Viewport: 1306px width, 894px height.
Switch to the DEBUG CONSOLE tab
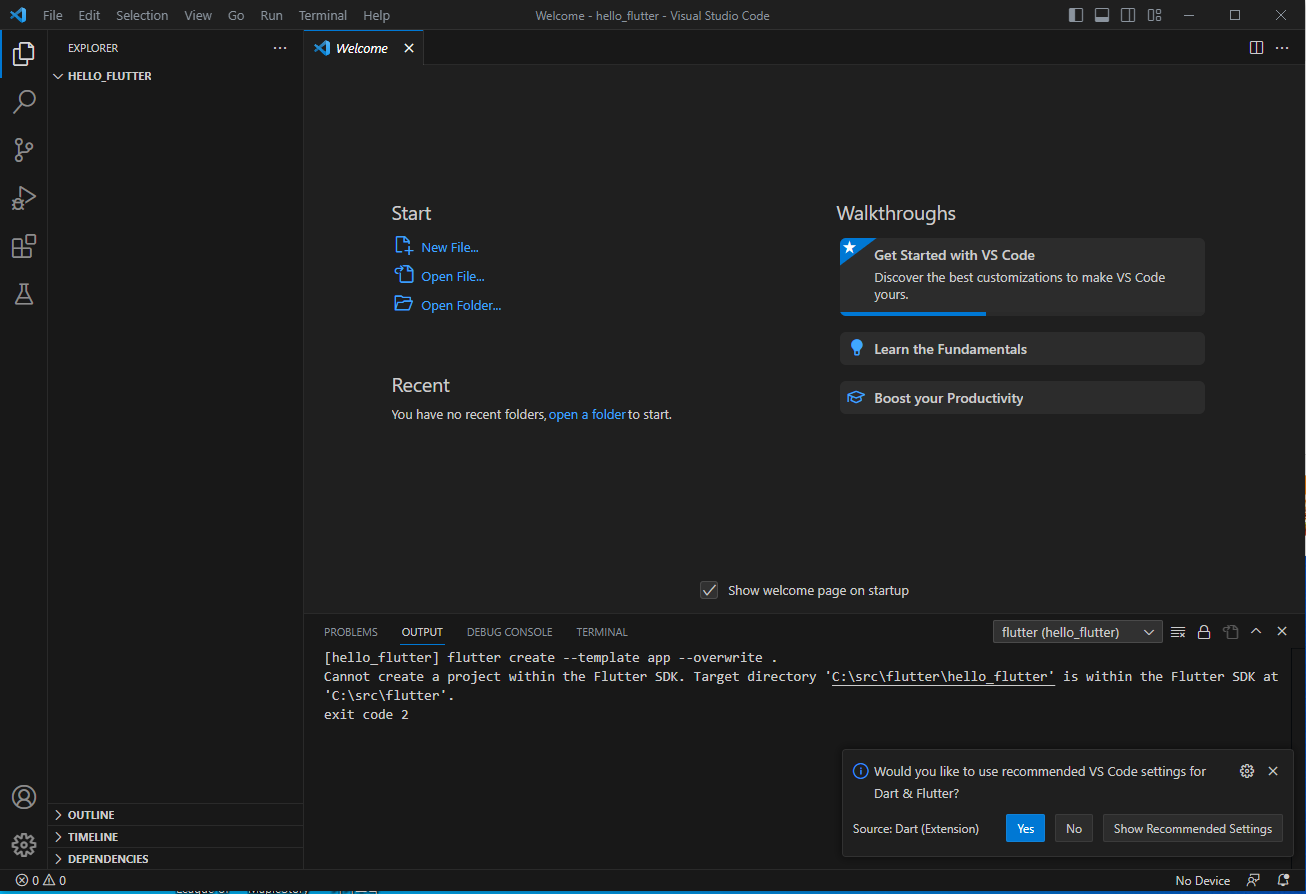coord(509,632)
